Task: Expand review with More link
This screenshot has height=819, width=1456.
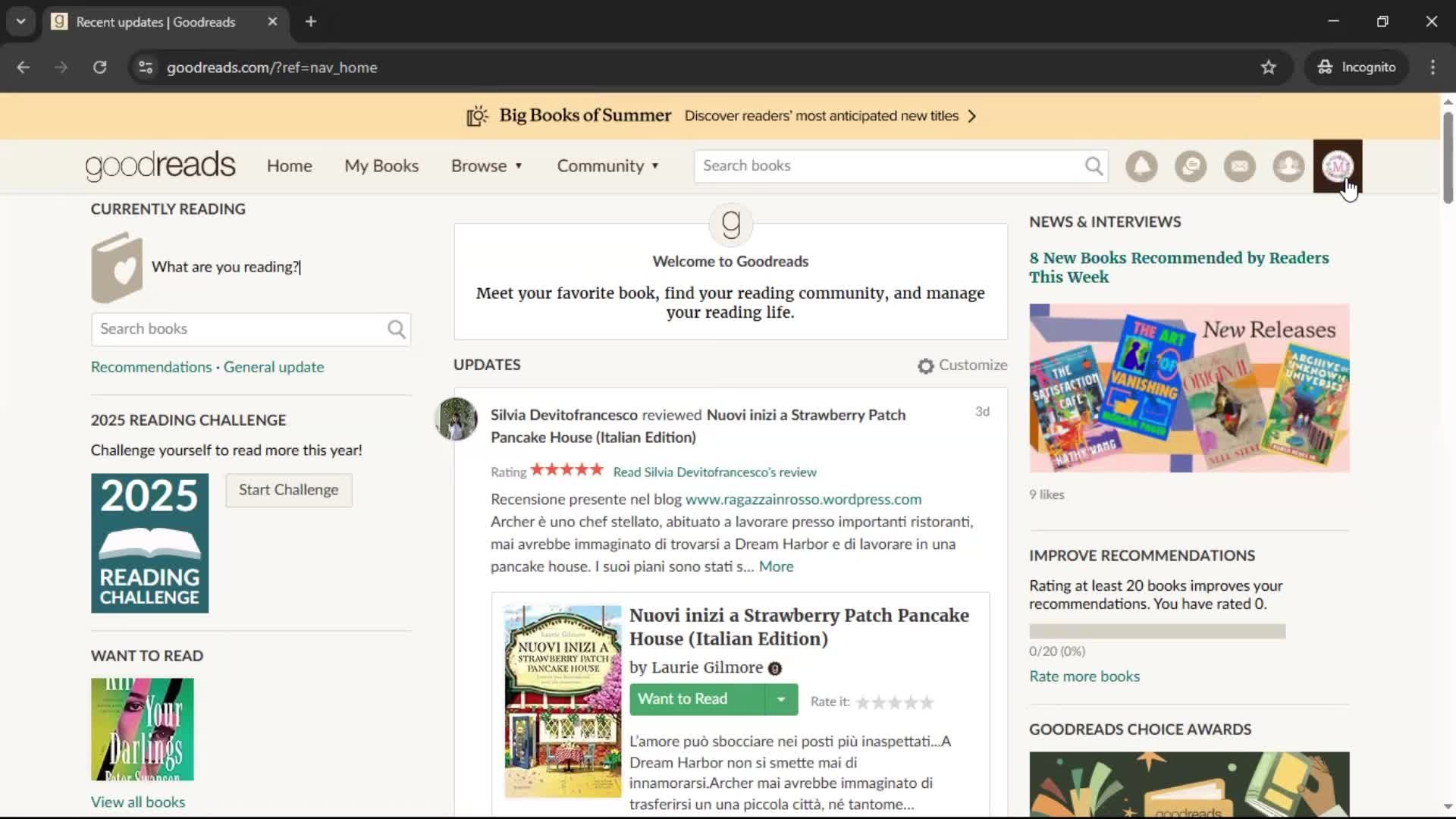Action: (776, 566)
